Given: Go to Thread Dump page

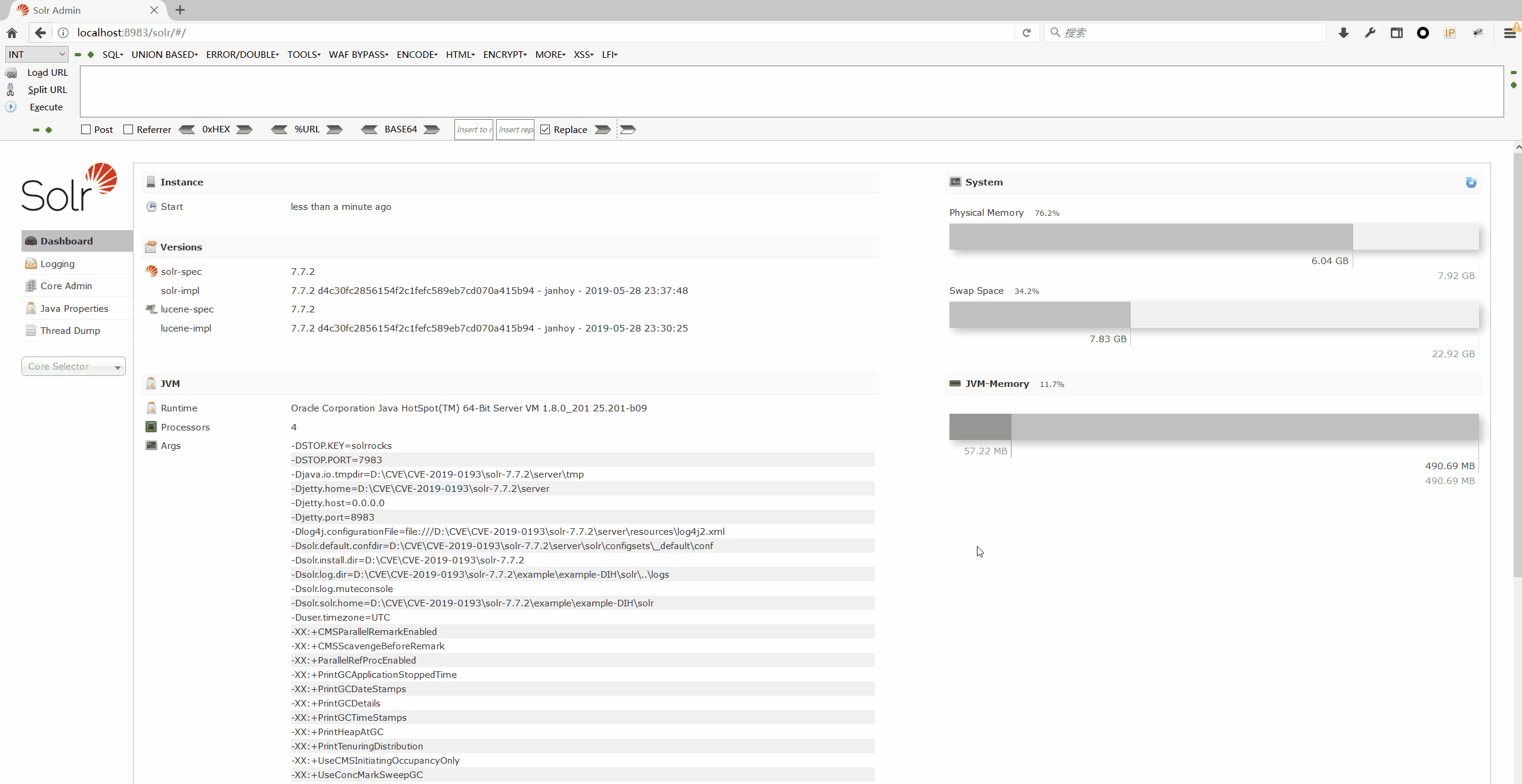Looking at the screenshot, I should (70, 330).
